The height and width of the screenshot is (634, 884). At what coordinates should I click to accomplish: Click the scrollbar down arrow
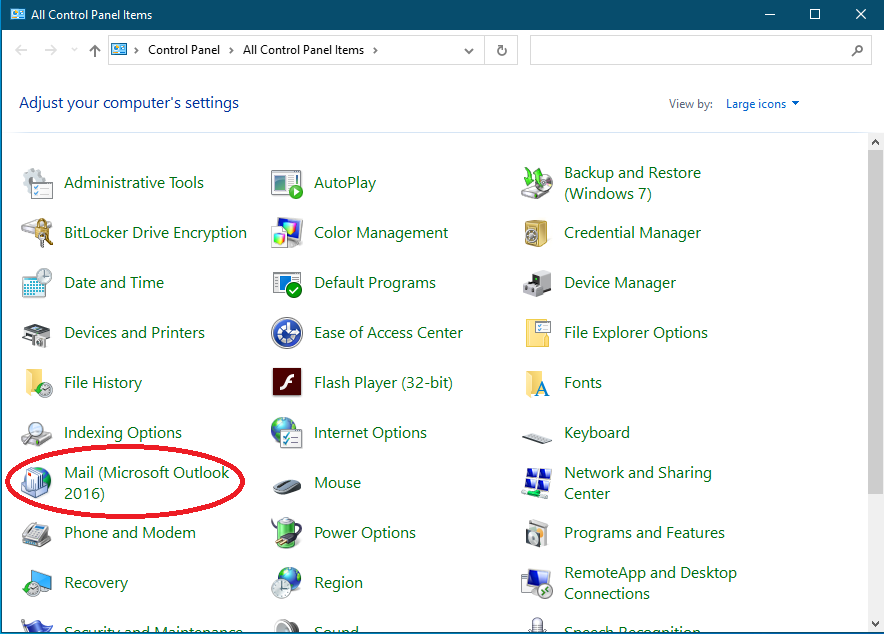coord(875,623)
